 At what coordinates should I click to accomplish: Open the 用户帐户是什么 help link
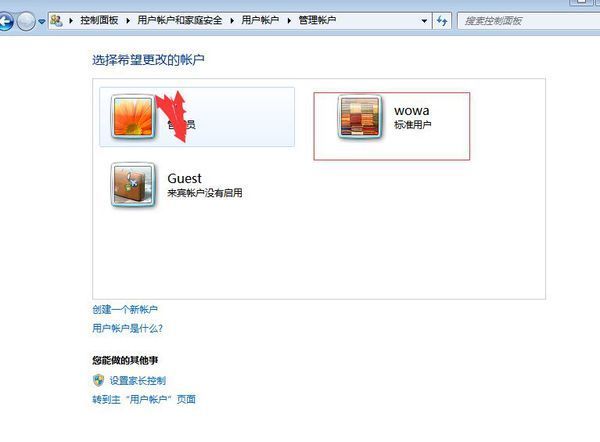click(127, 328)
